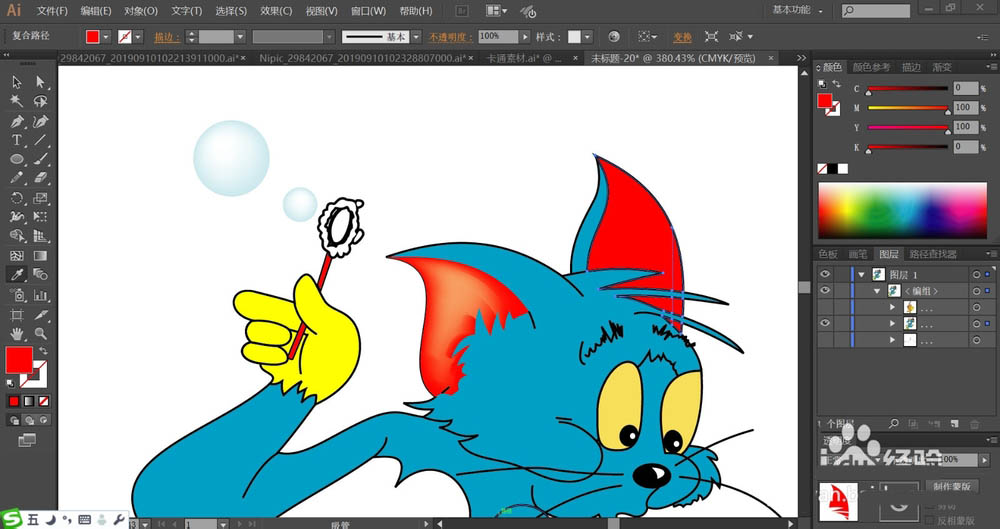Image resolution: width=1000 pixels, height=529 pixels.
Task: Open the 文件(F) menu
Action: (x=52, y=11)
